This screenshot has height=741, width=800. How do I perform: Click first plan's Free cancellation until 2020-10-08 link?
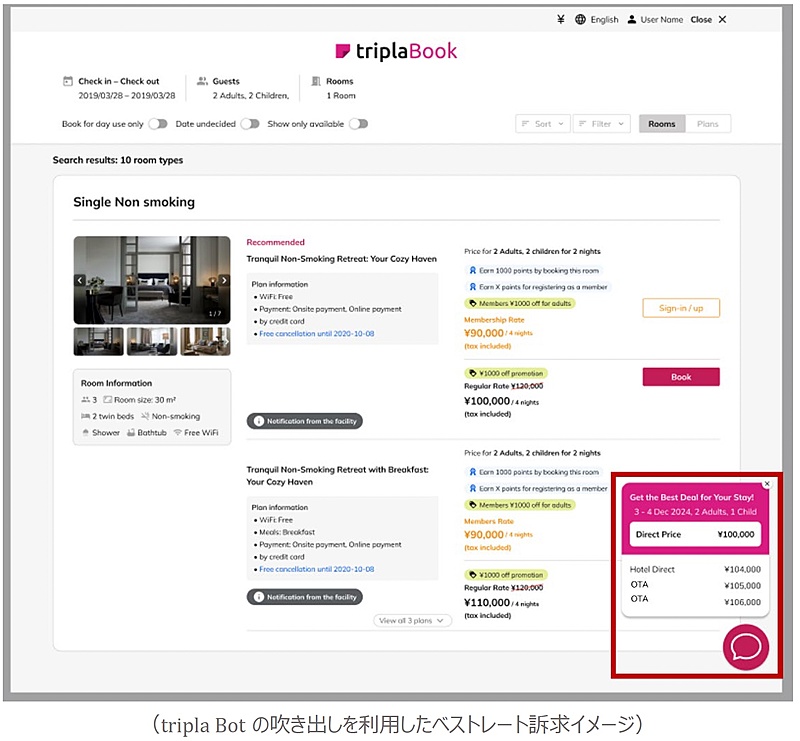coord(316,333)
